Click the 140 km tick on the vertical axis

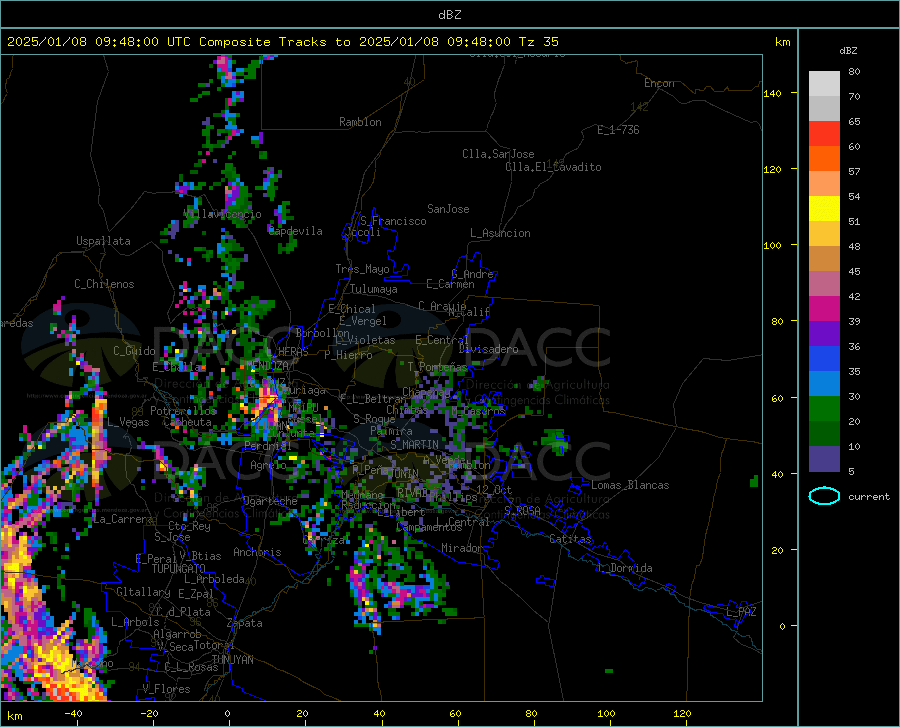tap(773, 93)
